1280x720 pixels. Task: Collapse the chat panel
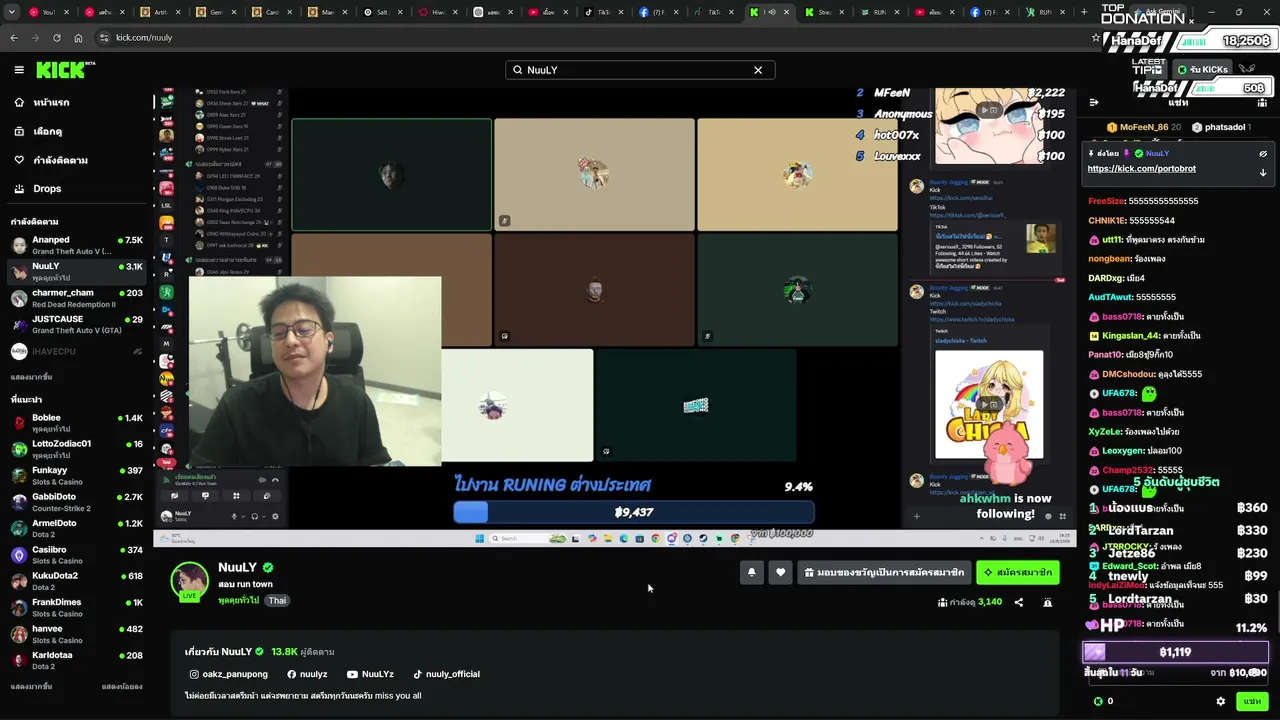coord(1094,102)
